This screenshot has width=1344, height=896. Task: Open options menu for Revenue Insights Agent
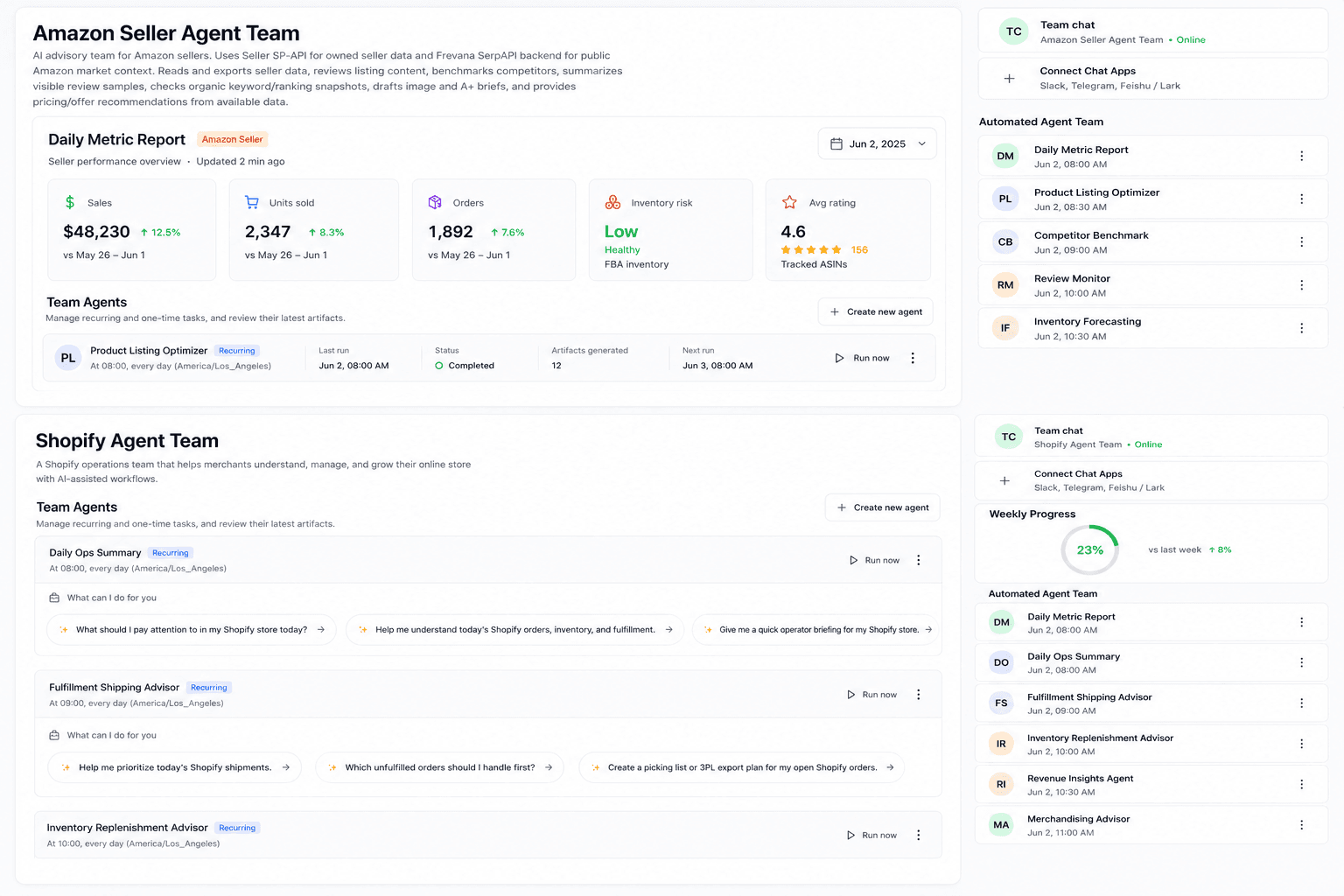click(x=1301, y=785)
